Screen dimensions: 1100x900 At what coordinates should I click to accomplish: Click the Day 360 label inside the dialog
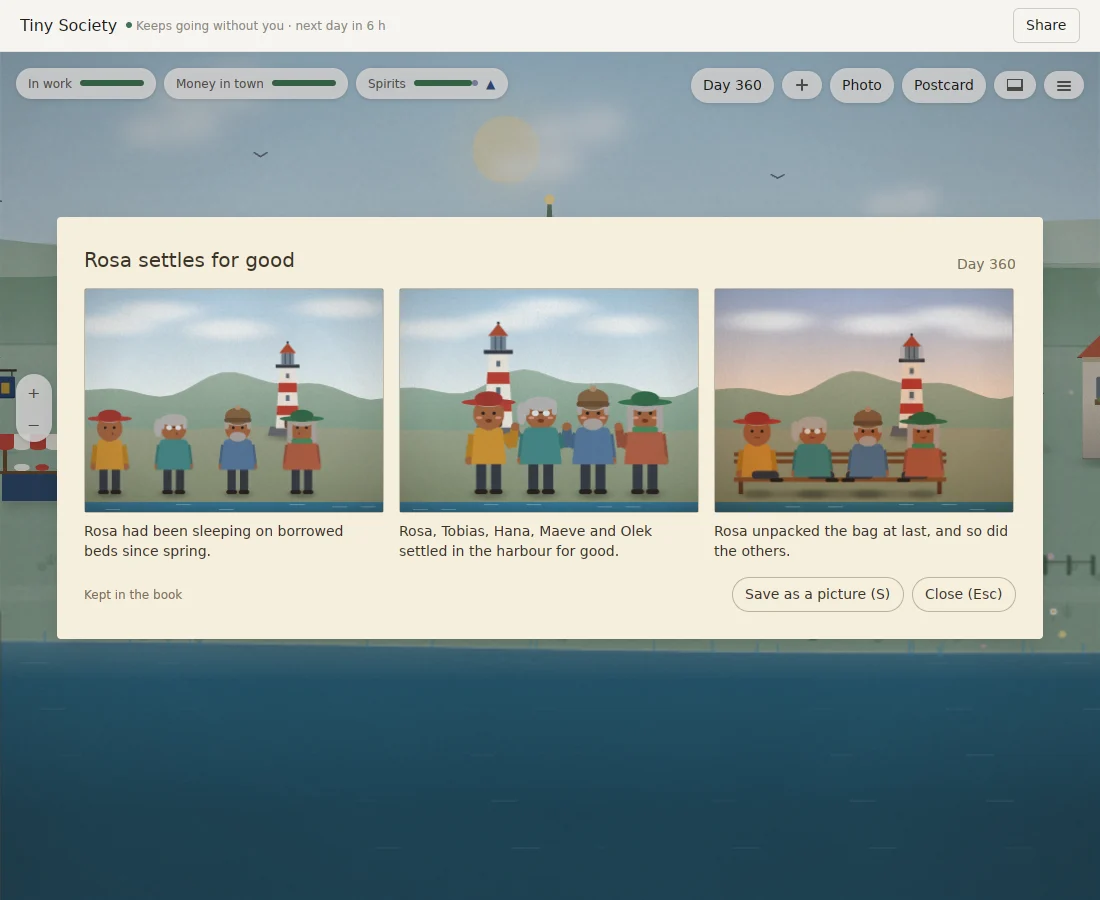click(986, 264)
